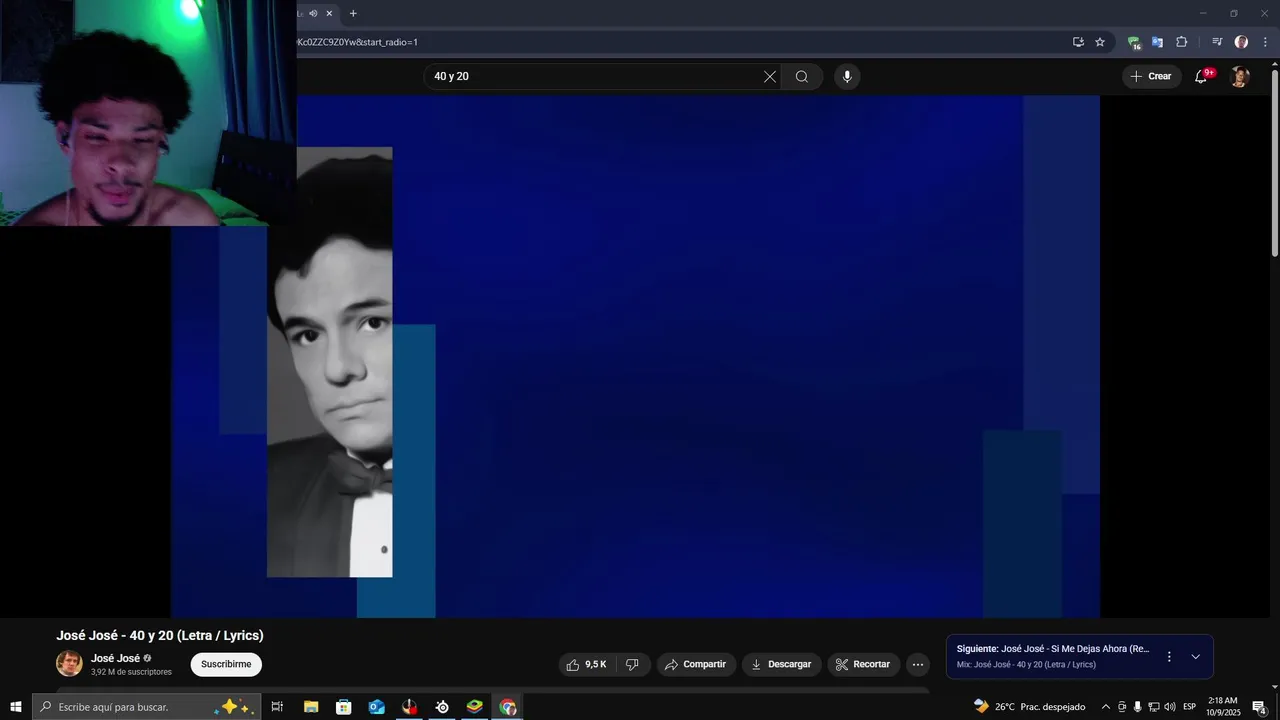Click the microphone tray icon

(x=1137, y=707)
